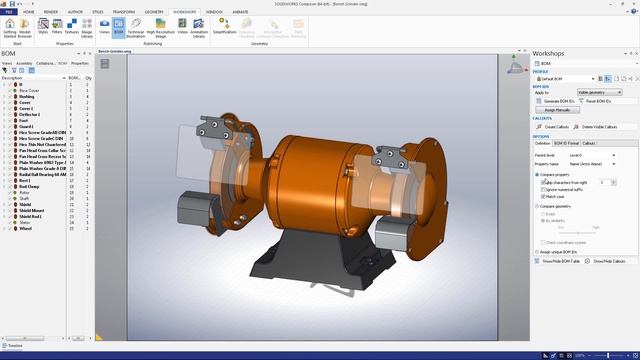
Task: Expand the Cover tree row
Action: coord(4,102)
